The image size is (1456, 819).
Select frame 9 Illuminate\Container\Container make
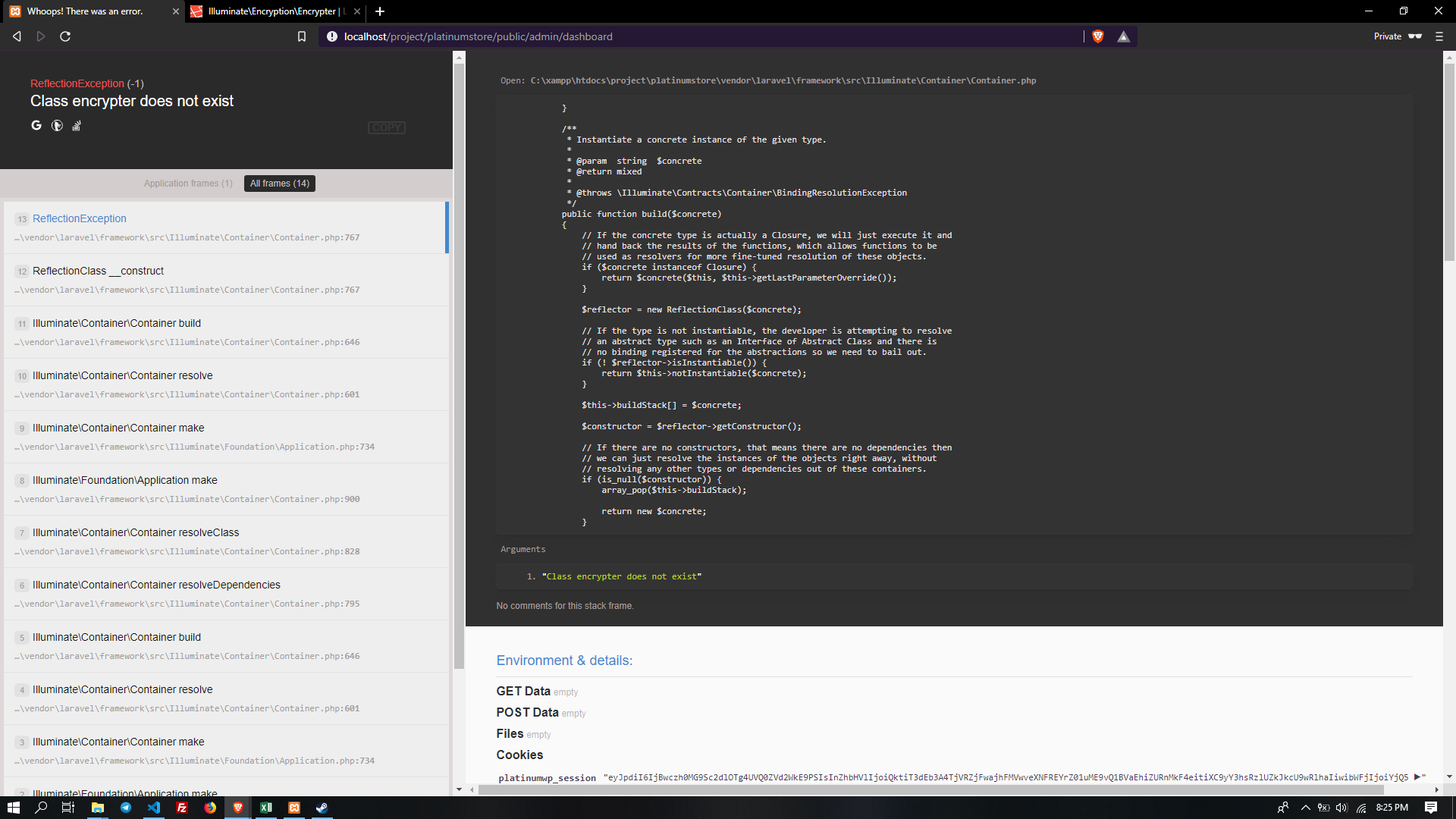coord(224,437)
